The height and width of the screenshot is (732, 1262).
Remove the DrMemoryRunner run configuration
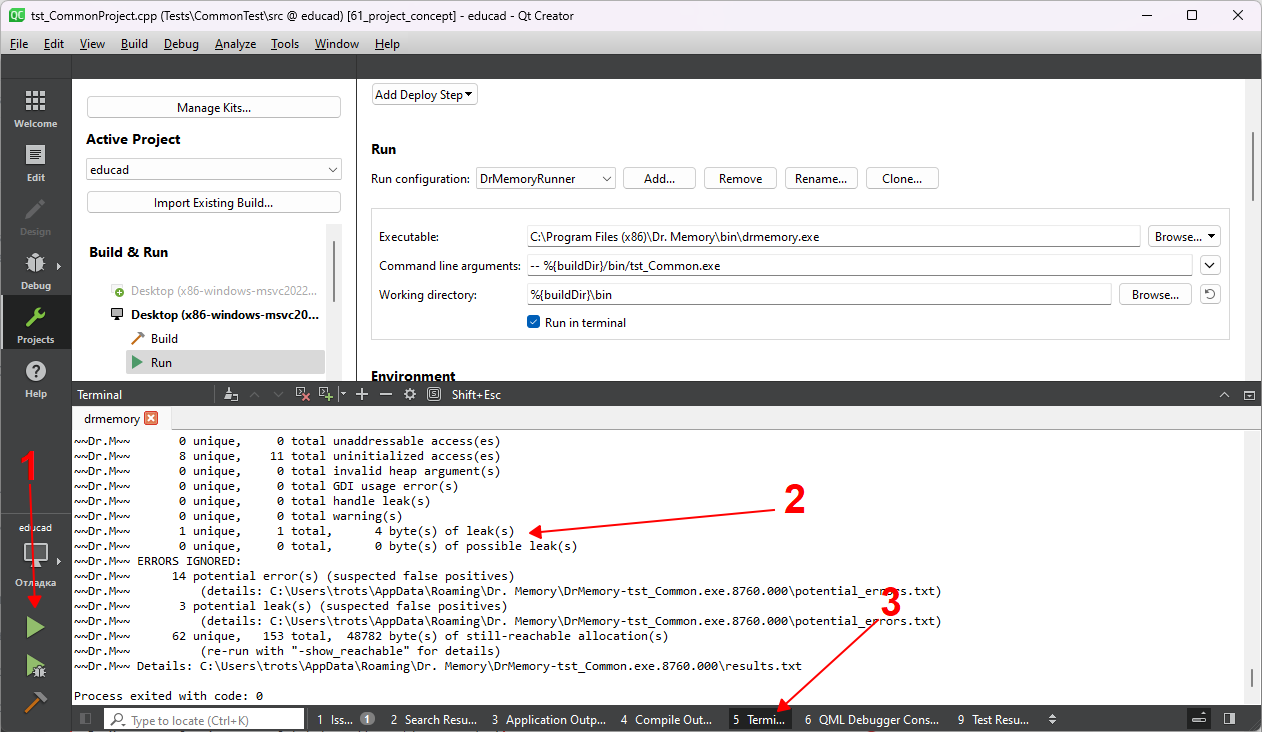(741, 179)
